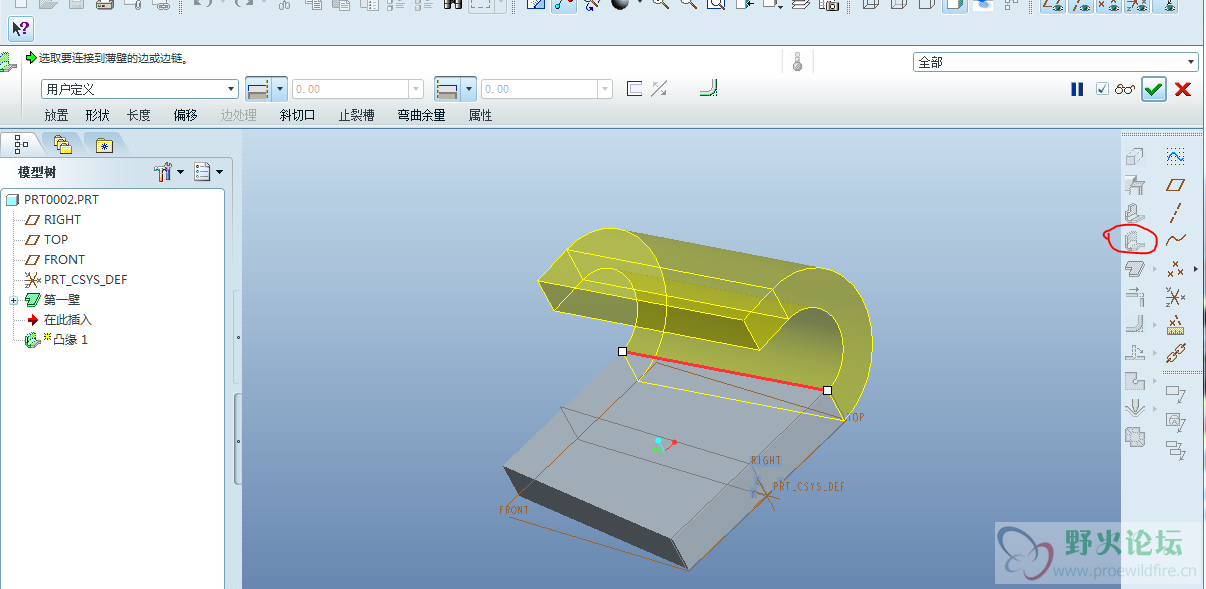The image size is (1206, 589).
Task: Open the 属性 properties tab
Action: [480, 115]
